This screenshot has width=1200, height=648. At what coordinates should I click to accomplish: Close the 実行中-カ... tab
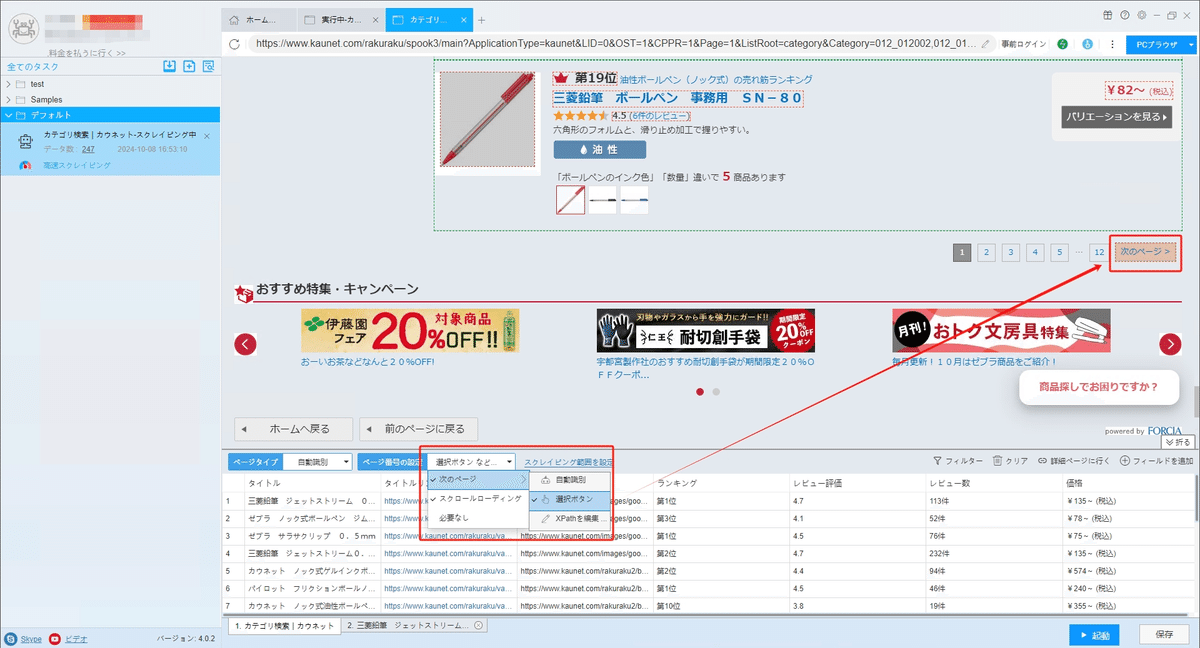click(374, 20)
